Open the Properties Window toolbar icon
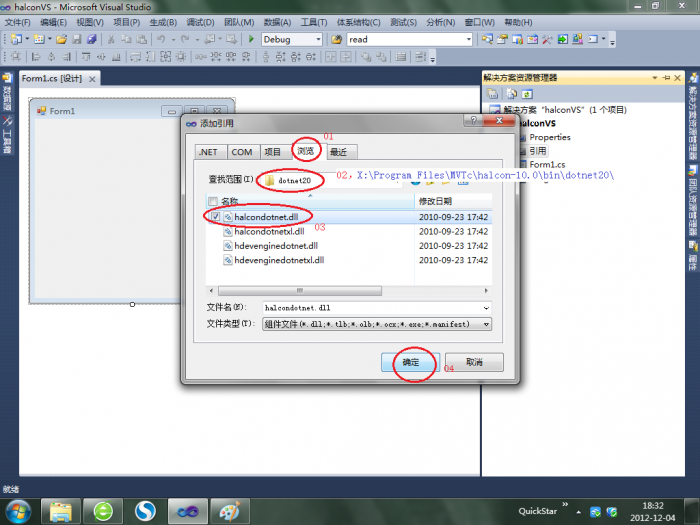This screenshot has height=525, width=700. tap(502, 39)
